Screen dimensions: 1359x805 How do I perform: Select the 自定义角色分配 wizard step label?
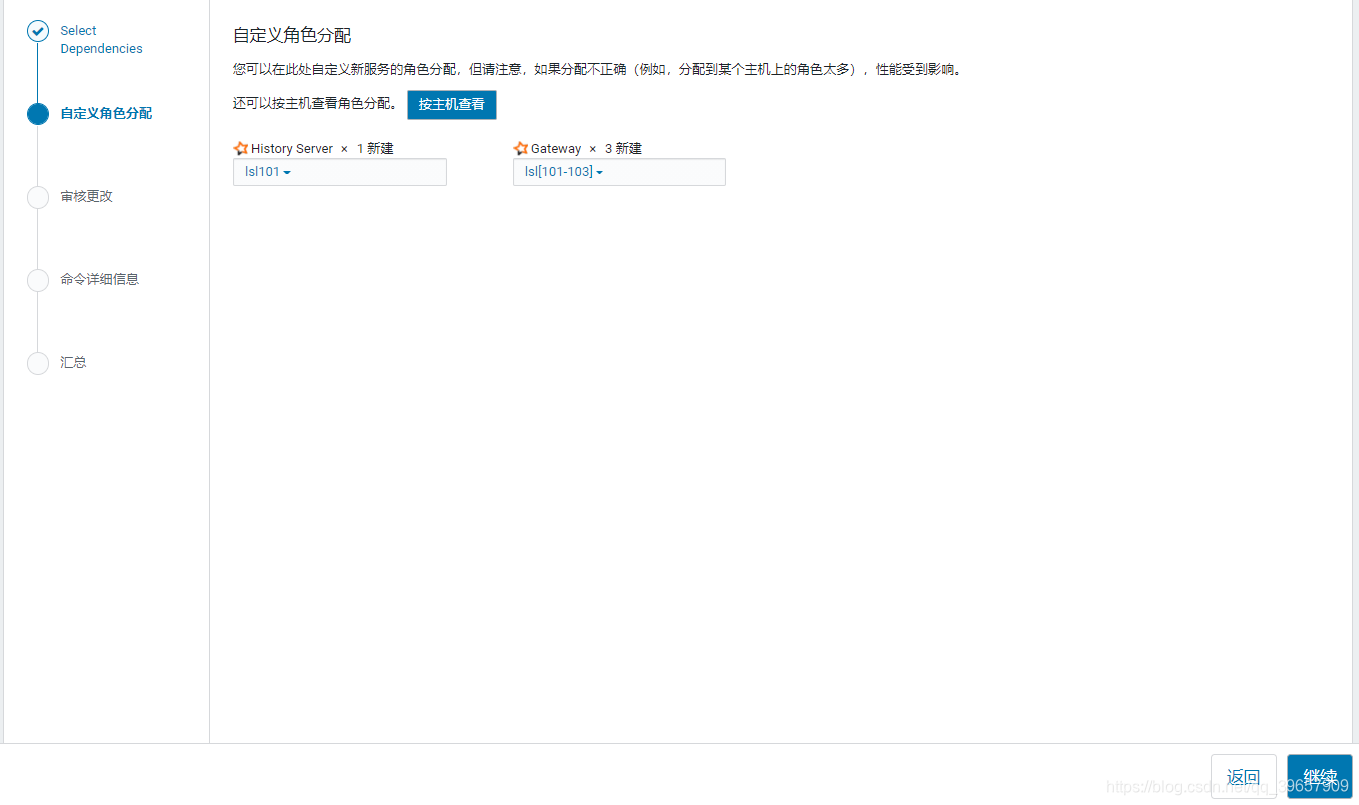coord(106,114)
